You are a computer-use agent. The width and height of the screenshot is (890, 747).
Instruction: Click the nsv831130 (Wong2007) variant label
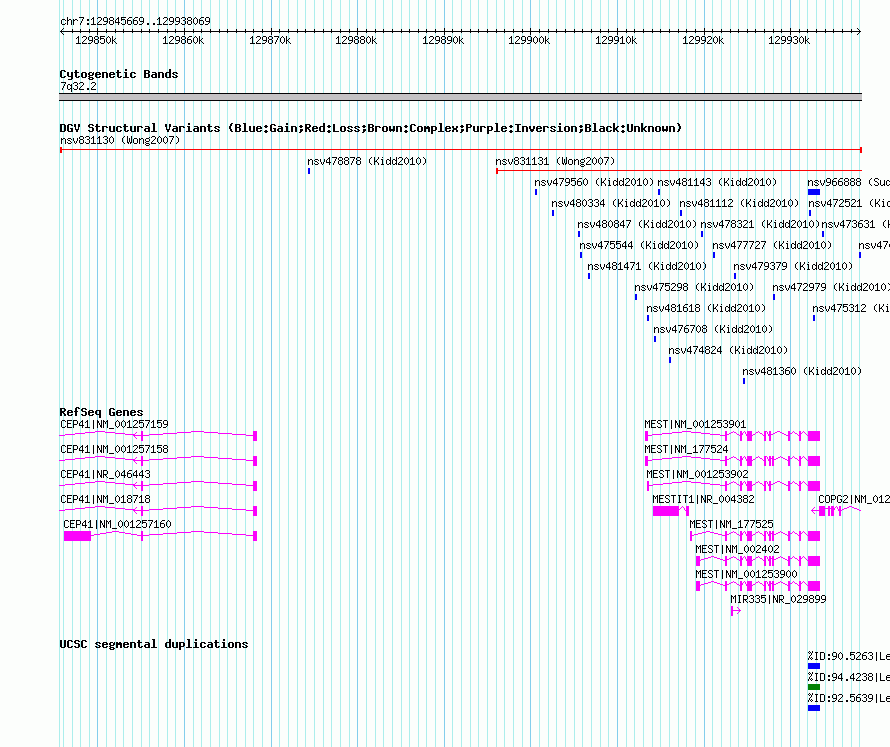click(120, 140)
